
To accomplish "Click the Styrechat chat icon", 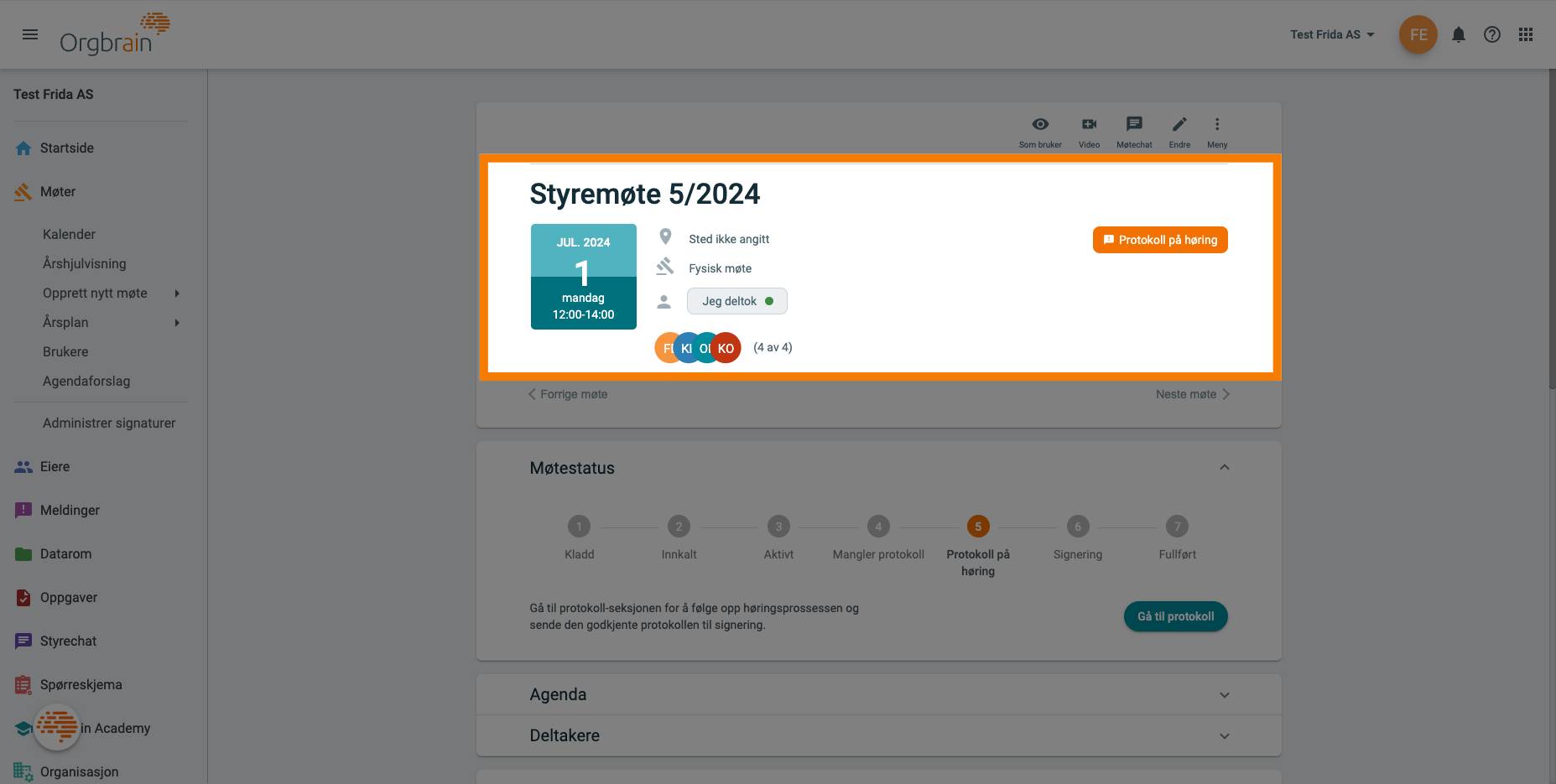I will tap(23, 641).
